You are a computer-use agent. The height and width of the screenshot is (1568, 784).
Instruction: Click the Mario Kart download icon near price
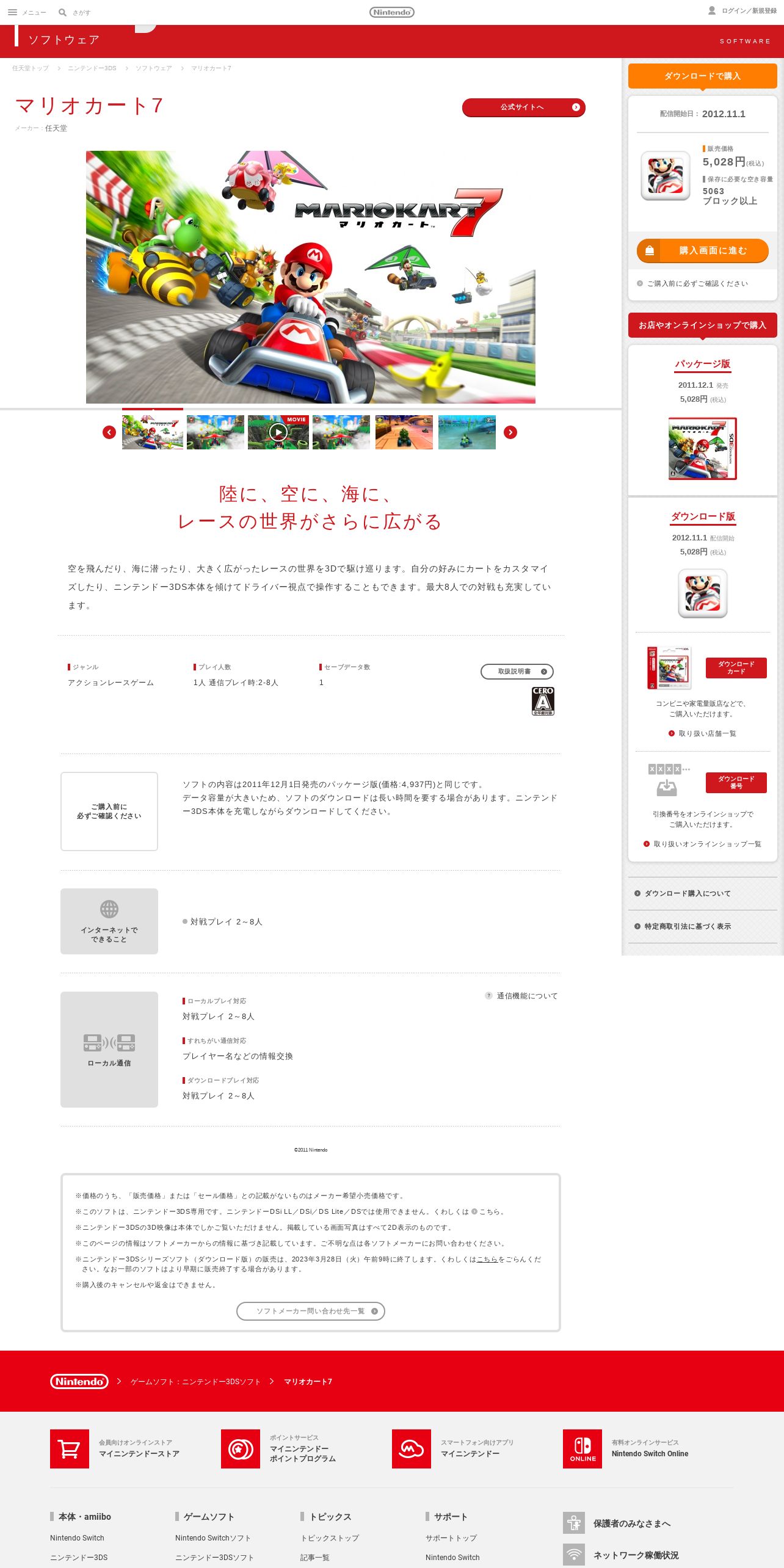pyautogui.click(x=666, y=176)
